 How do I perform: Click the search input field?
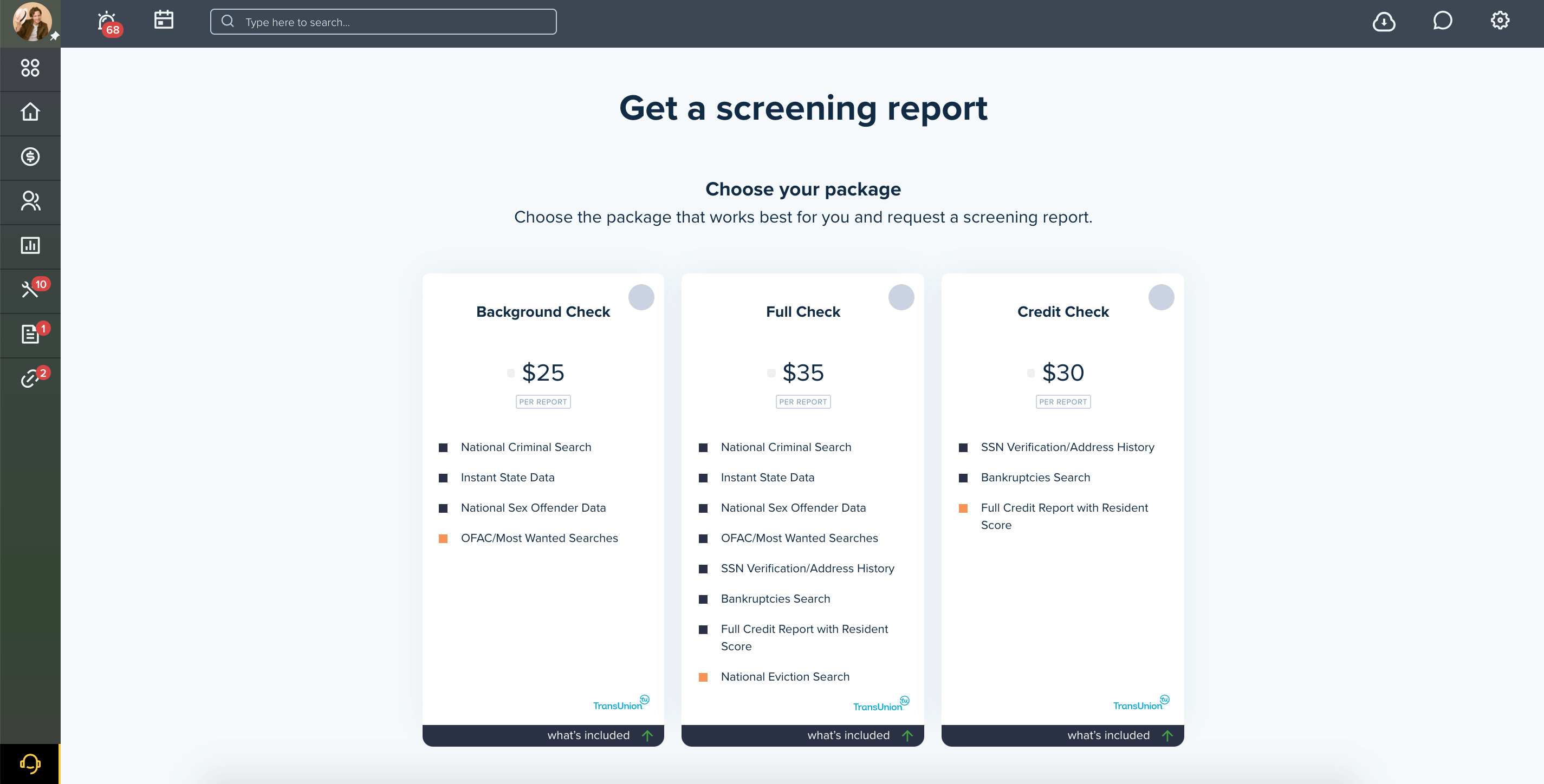(x=383, y=22)
